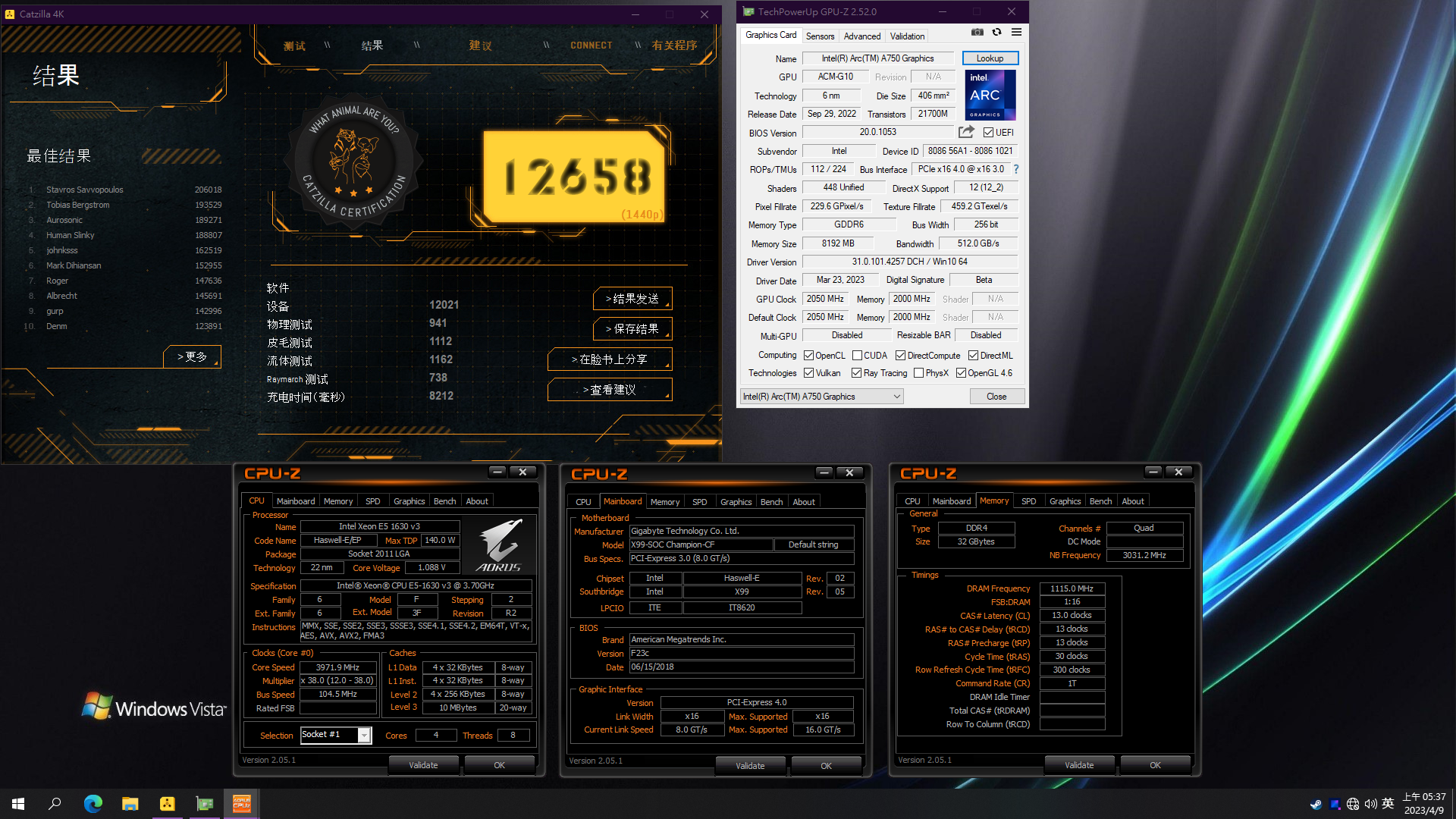
Task: Toggle the CUDA checkbox
Action: (857, 355)
